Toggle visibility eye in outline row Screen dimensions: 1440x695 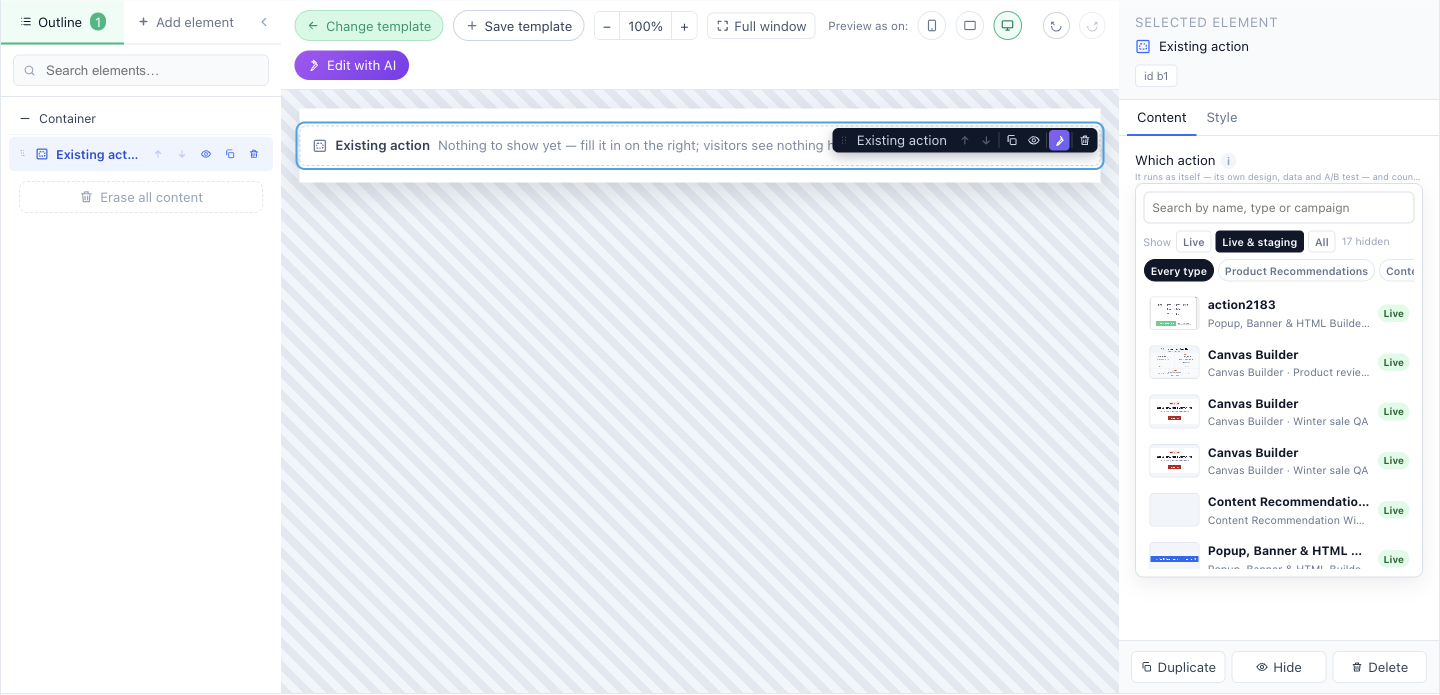tap(206, 154)
